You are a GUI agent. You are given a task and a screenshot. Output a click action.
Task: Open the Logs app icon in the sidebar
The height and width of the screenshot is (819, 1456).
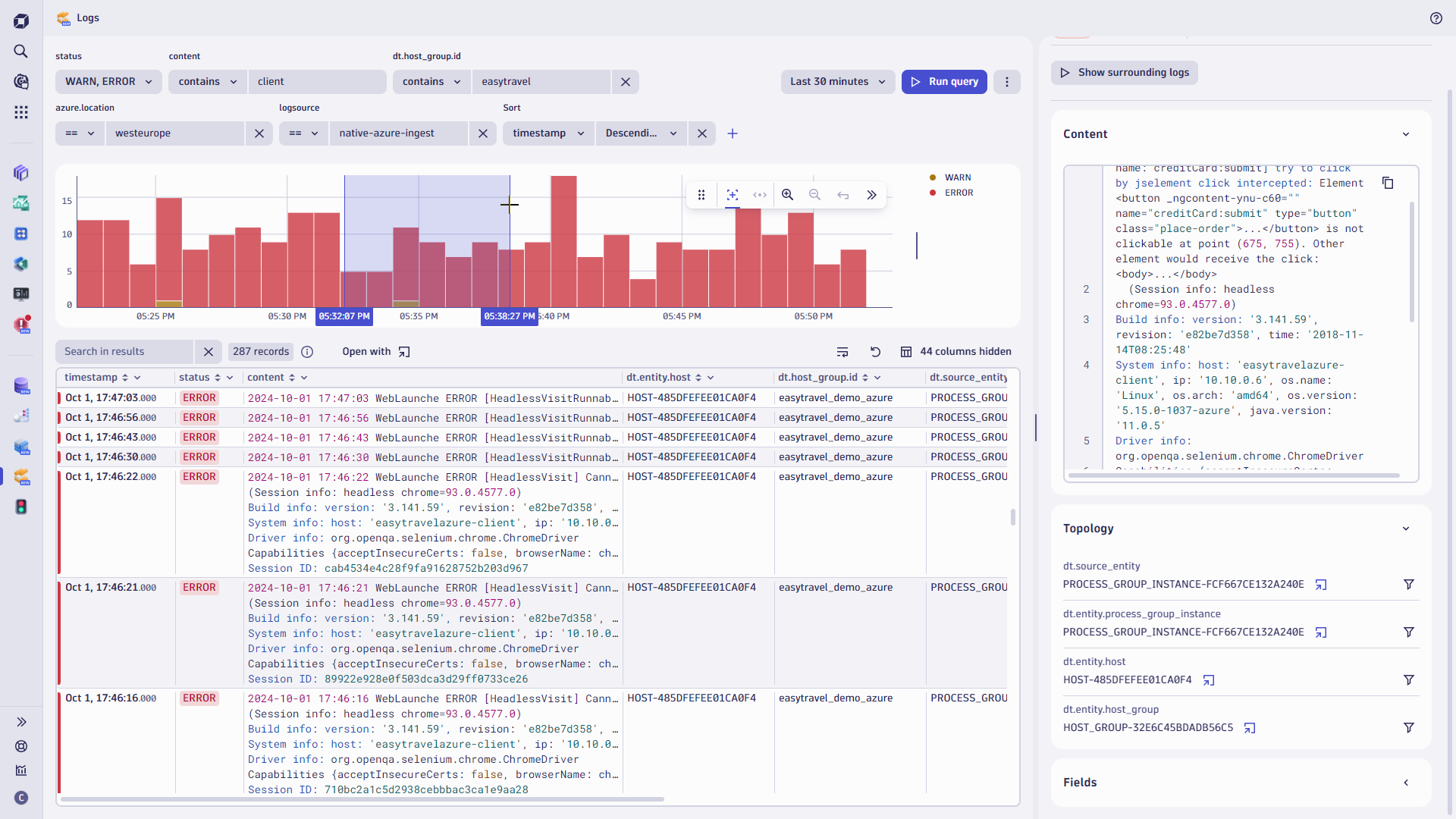21,478
